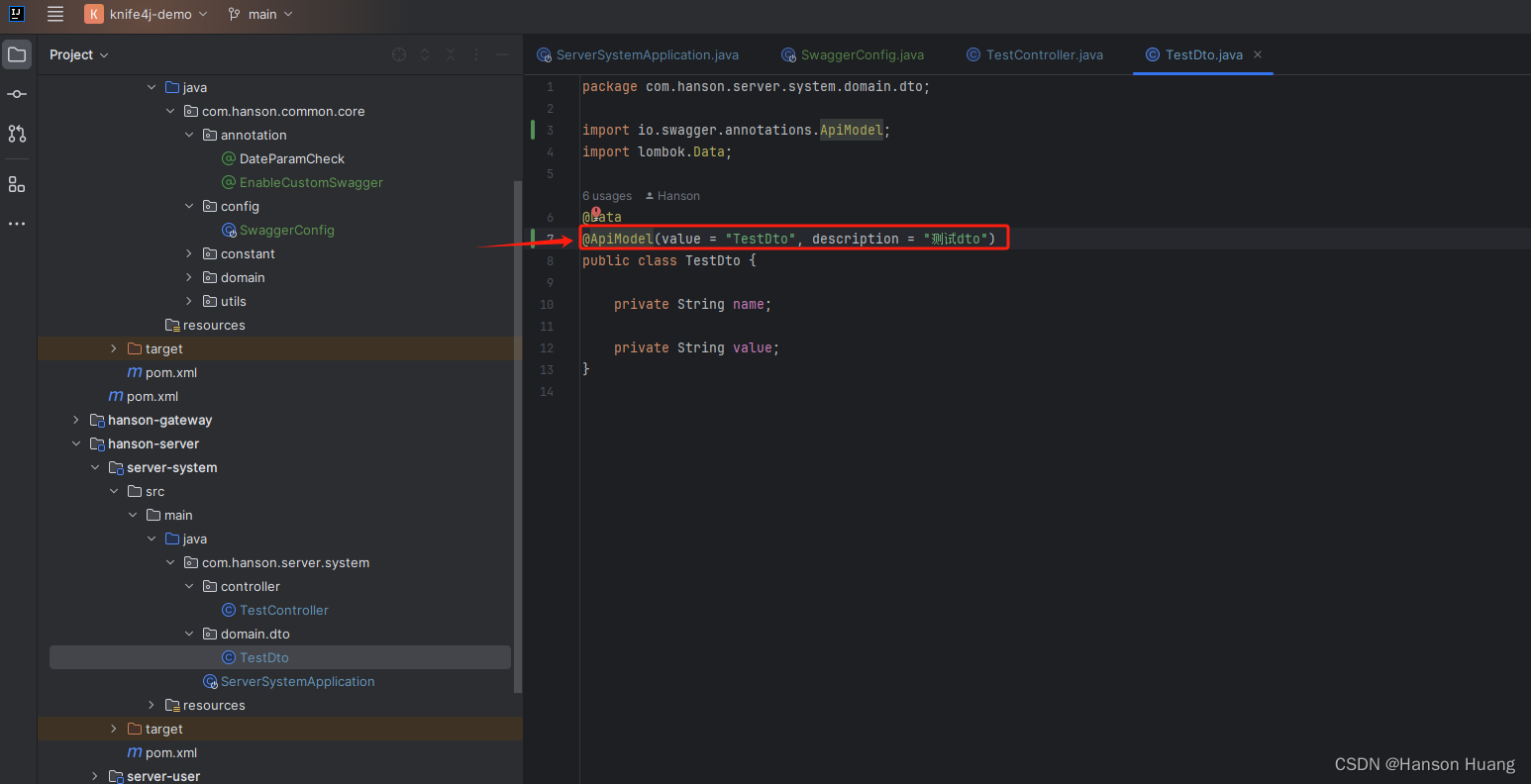Click the package declaration line
The height and width of the screenshot is (784, 1531).
click(756, 86)
